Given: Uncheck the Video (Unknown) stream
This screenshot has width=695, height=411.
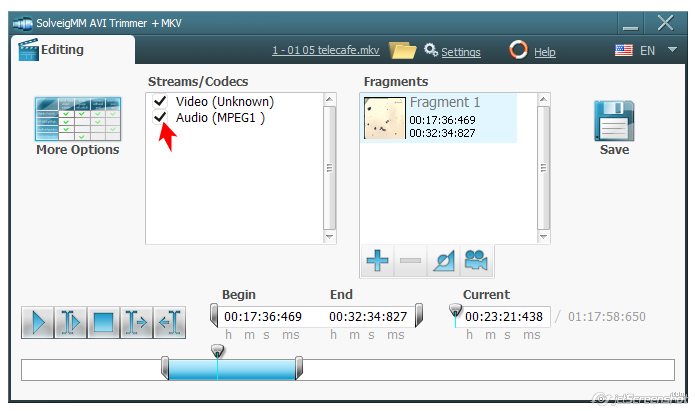Looking at the screenshot, I should 160,101.
